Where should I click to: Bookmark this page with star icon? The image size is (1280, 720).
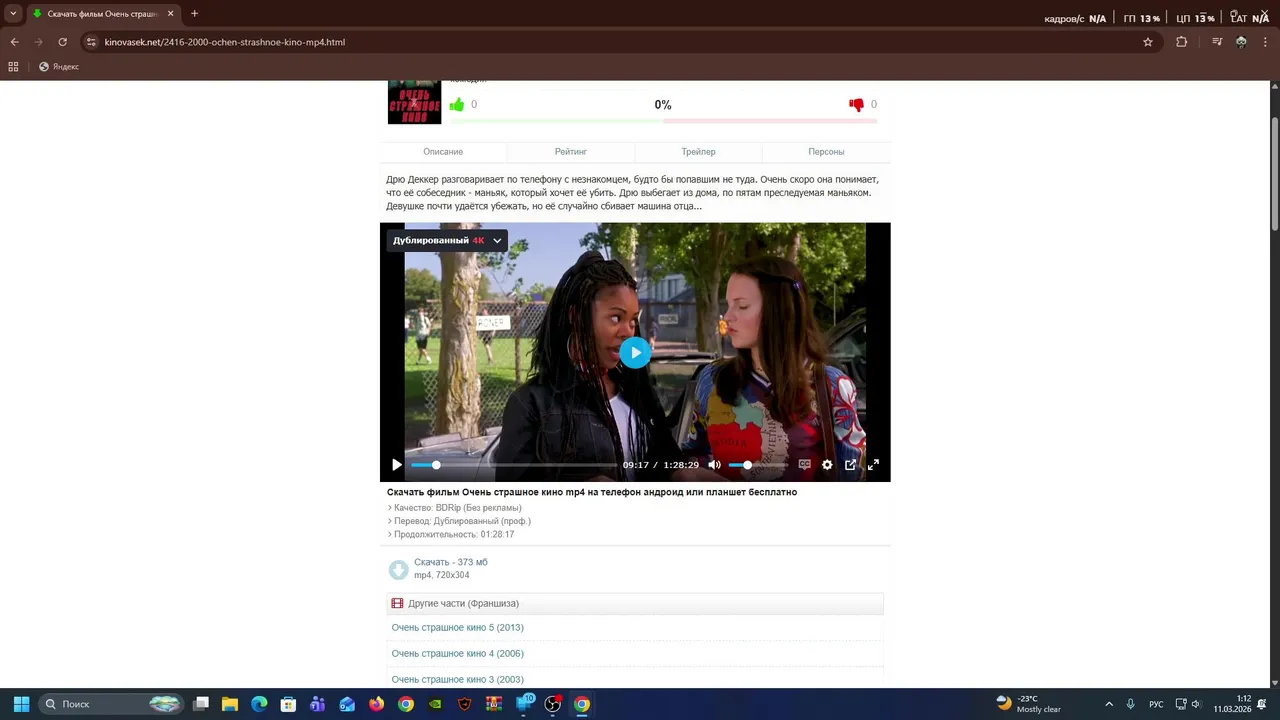coord(1148,42)
